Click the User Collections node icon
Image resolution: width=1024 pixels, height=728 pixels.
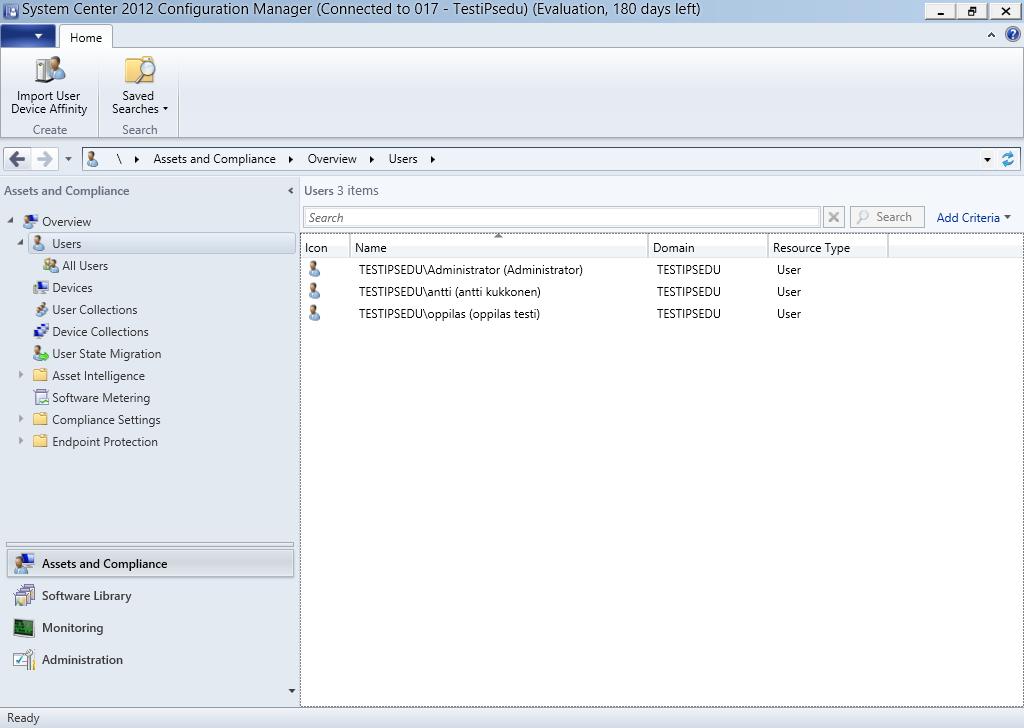[40, 309]
